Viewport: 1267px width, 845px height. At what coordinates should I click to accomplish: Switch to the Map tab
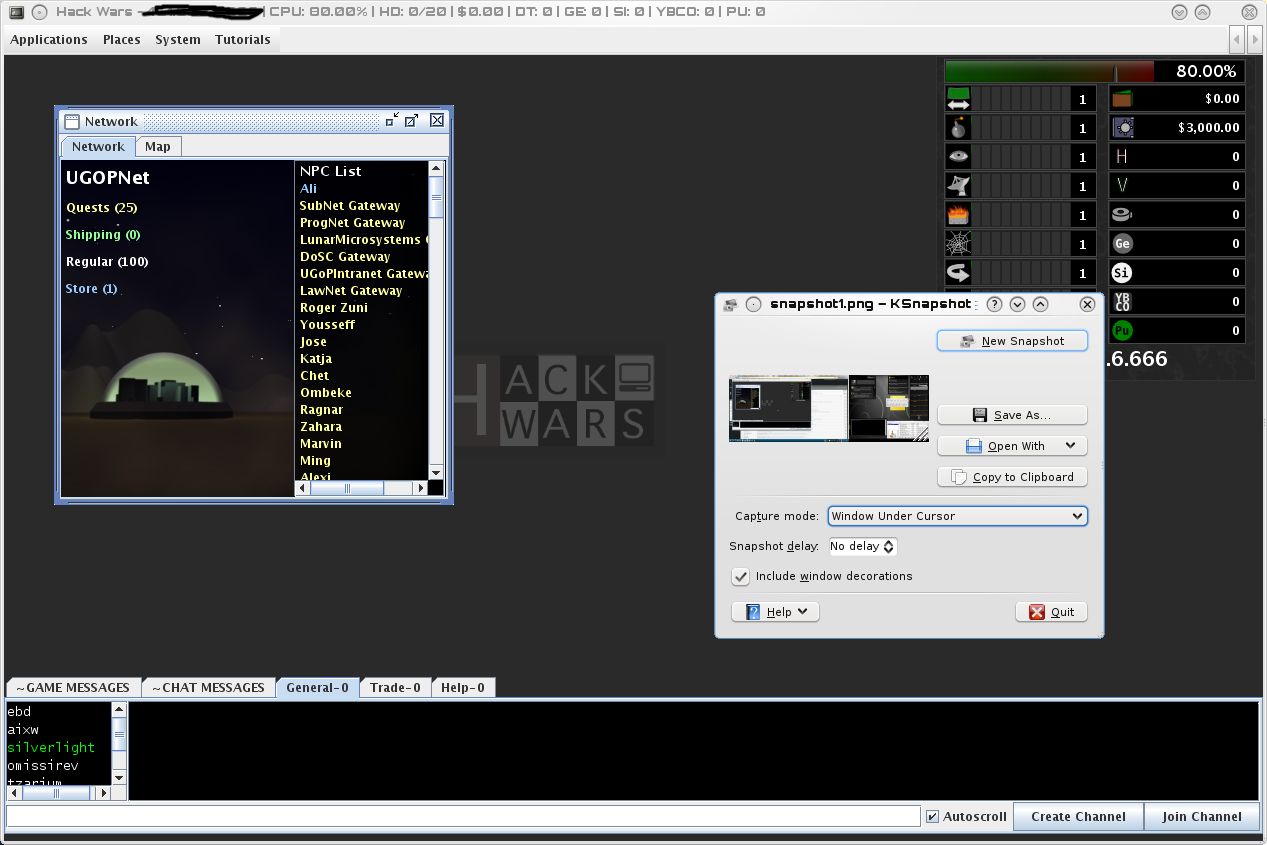(x=158, y=147)
